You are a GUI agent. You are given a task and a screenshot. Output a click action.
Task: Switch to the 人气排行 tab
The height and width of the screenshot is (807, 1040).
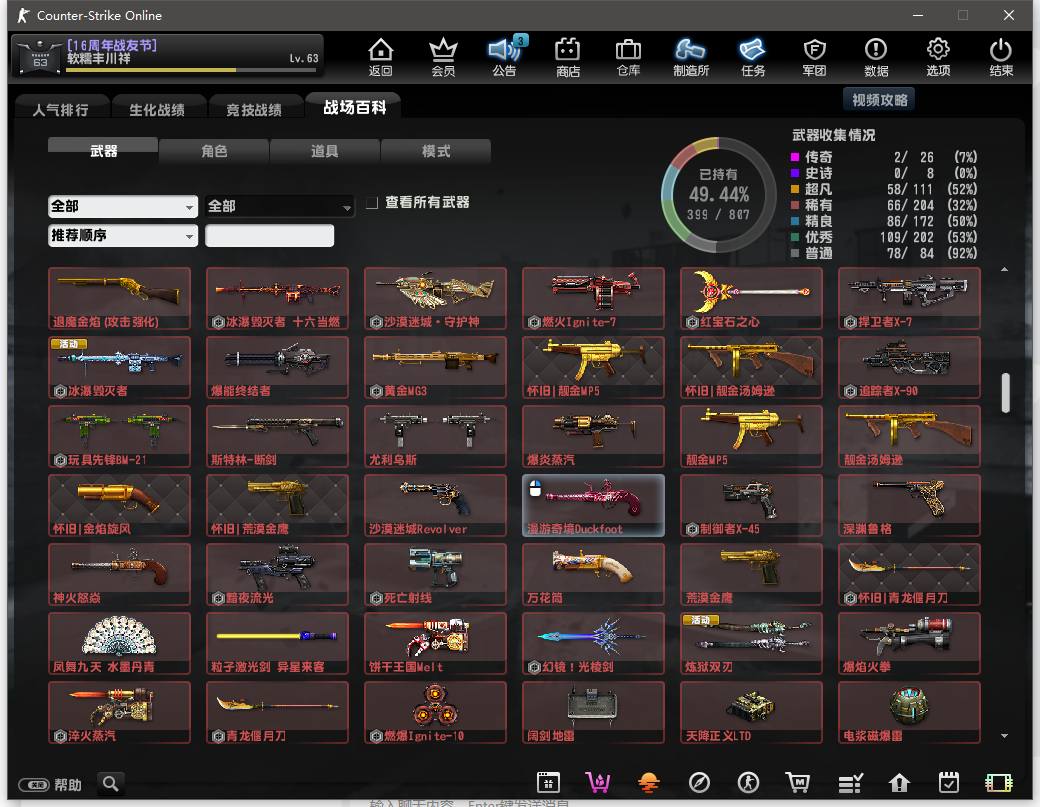point(61,109)
